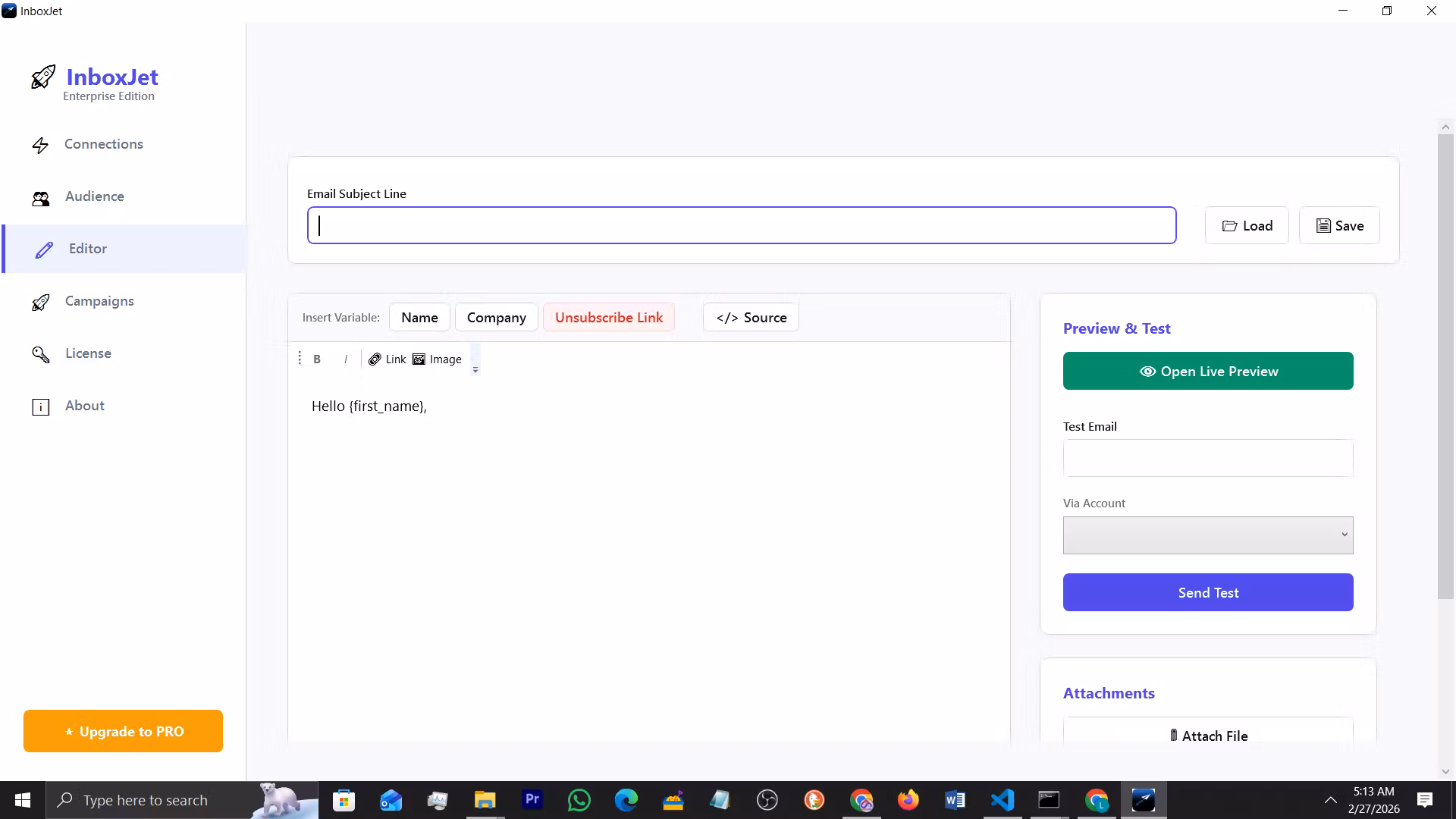This screenshot has height=819, width=1456.
Task: Open Firefox from the taskbar
Action: pos(908,800)
